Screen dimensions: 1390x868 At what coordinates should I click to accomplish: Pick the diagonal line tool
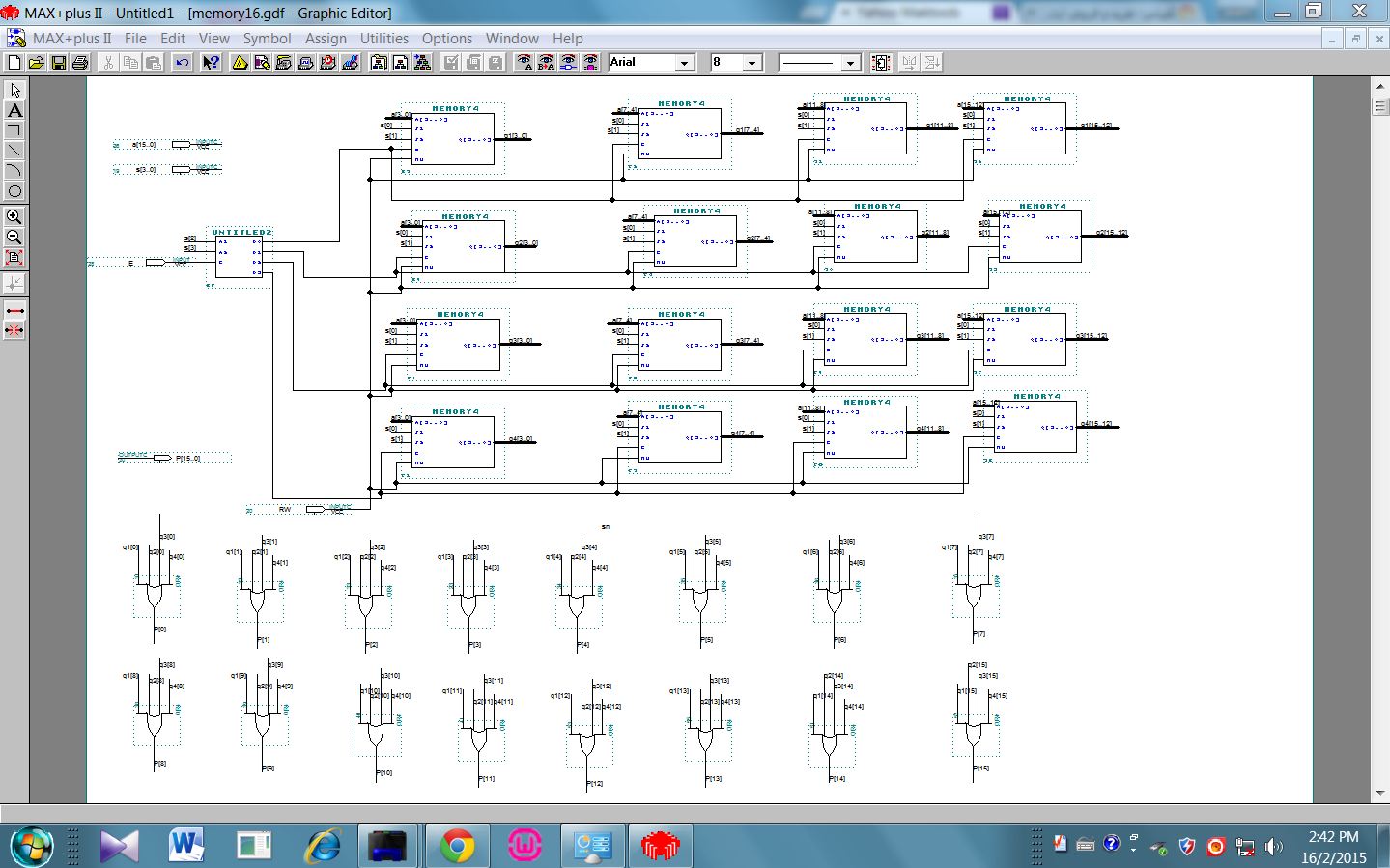click(14, 151)
